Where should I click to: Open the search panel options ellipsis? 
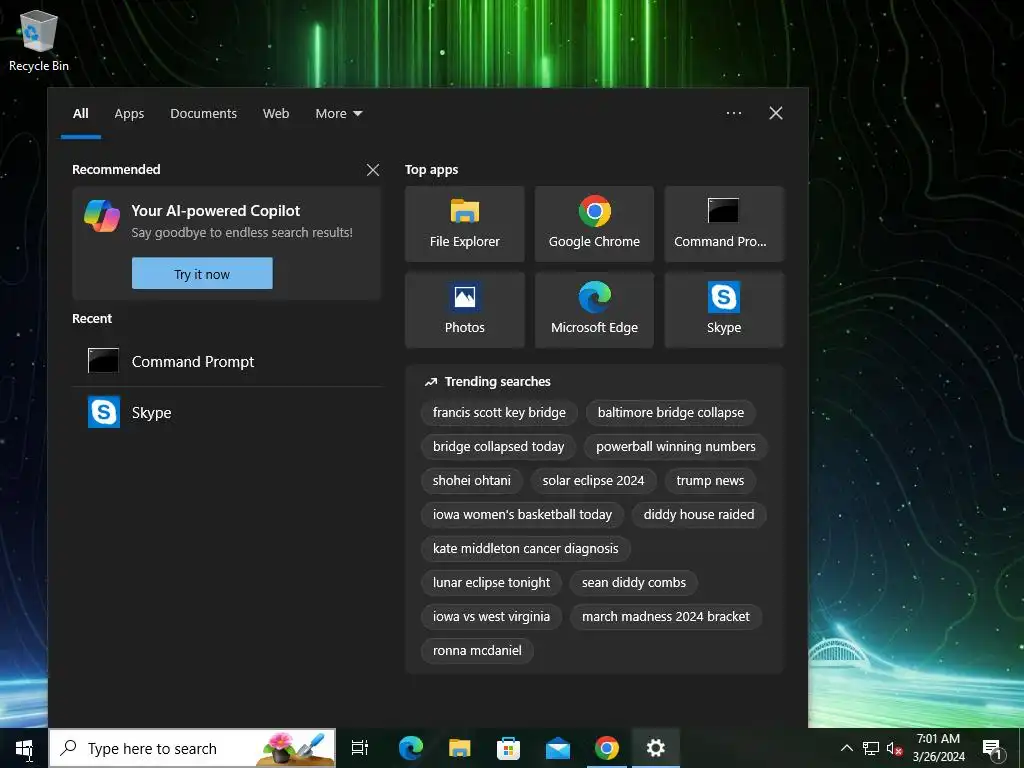point(734,113)
